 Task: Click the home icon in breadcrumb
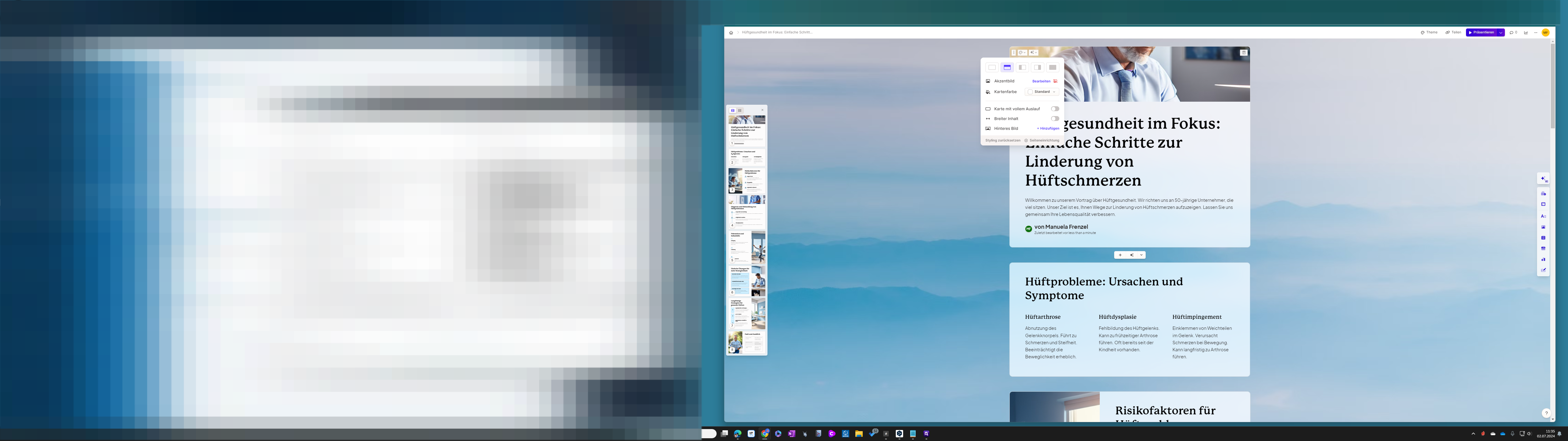point(731,33)
